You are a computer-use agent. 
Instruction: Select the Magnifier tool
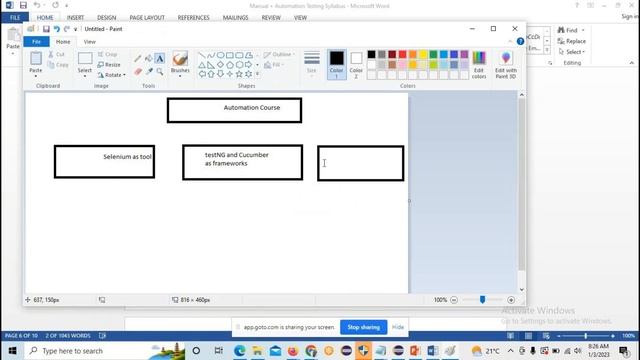160,72
